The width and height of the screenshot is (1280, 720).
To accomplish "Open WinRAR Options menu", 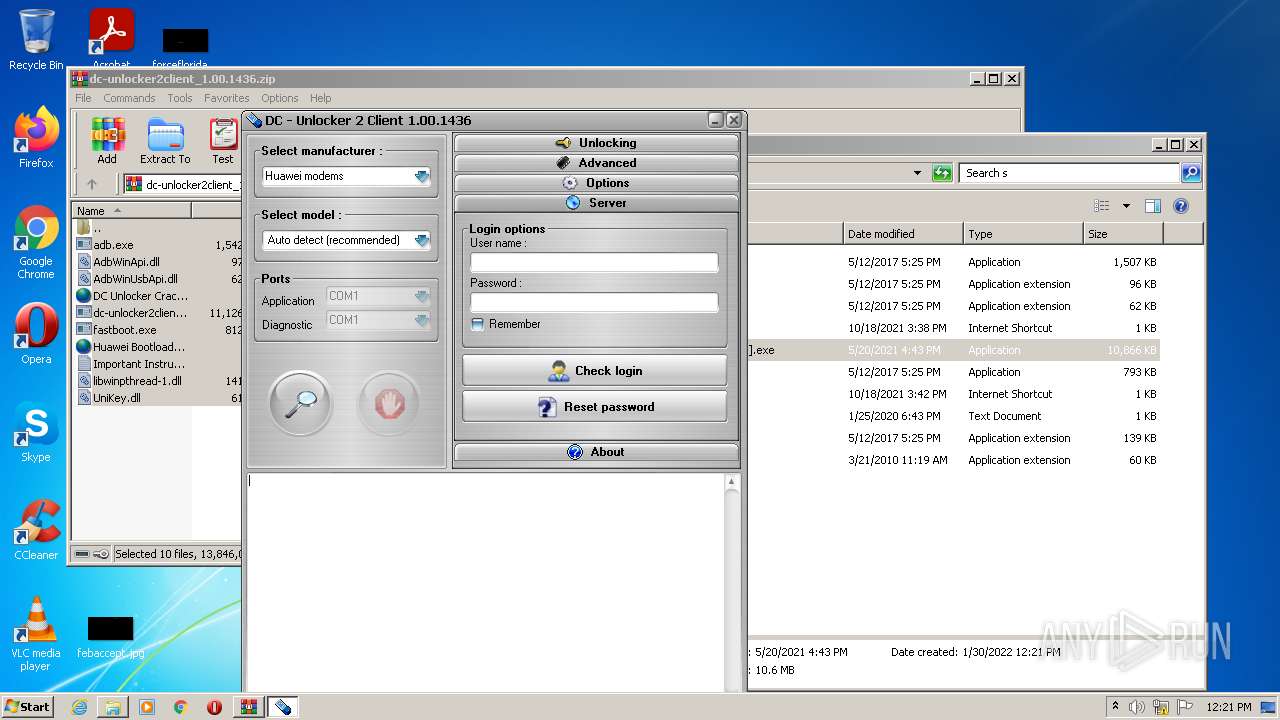I will 280,98.
